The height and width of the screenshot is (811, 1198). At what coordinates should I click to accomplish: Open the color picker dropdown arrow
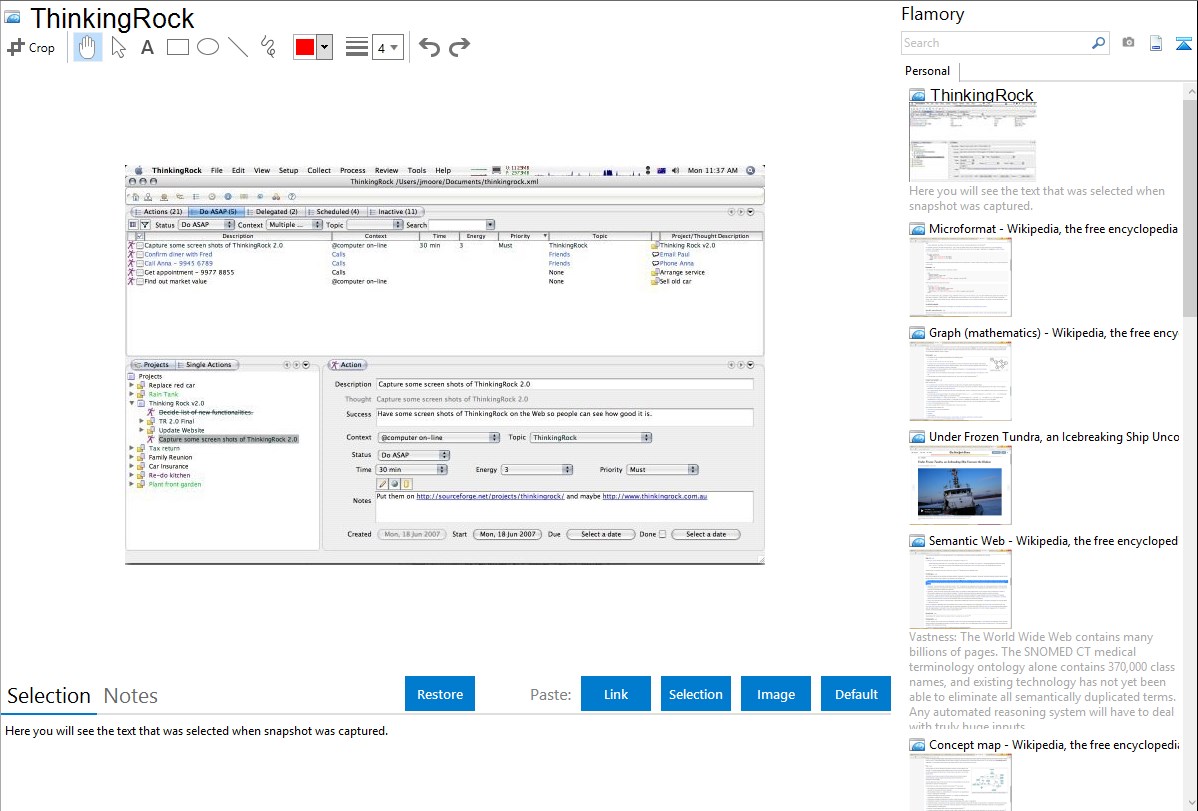point(324,47)
